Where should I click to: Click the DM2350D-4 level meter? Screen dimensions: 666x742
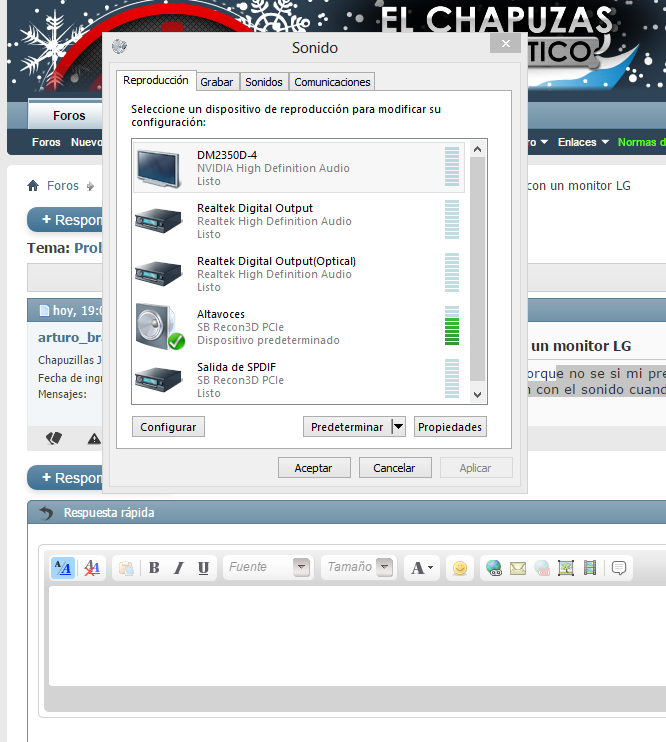point(452,167)
